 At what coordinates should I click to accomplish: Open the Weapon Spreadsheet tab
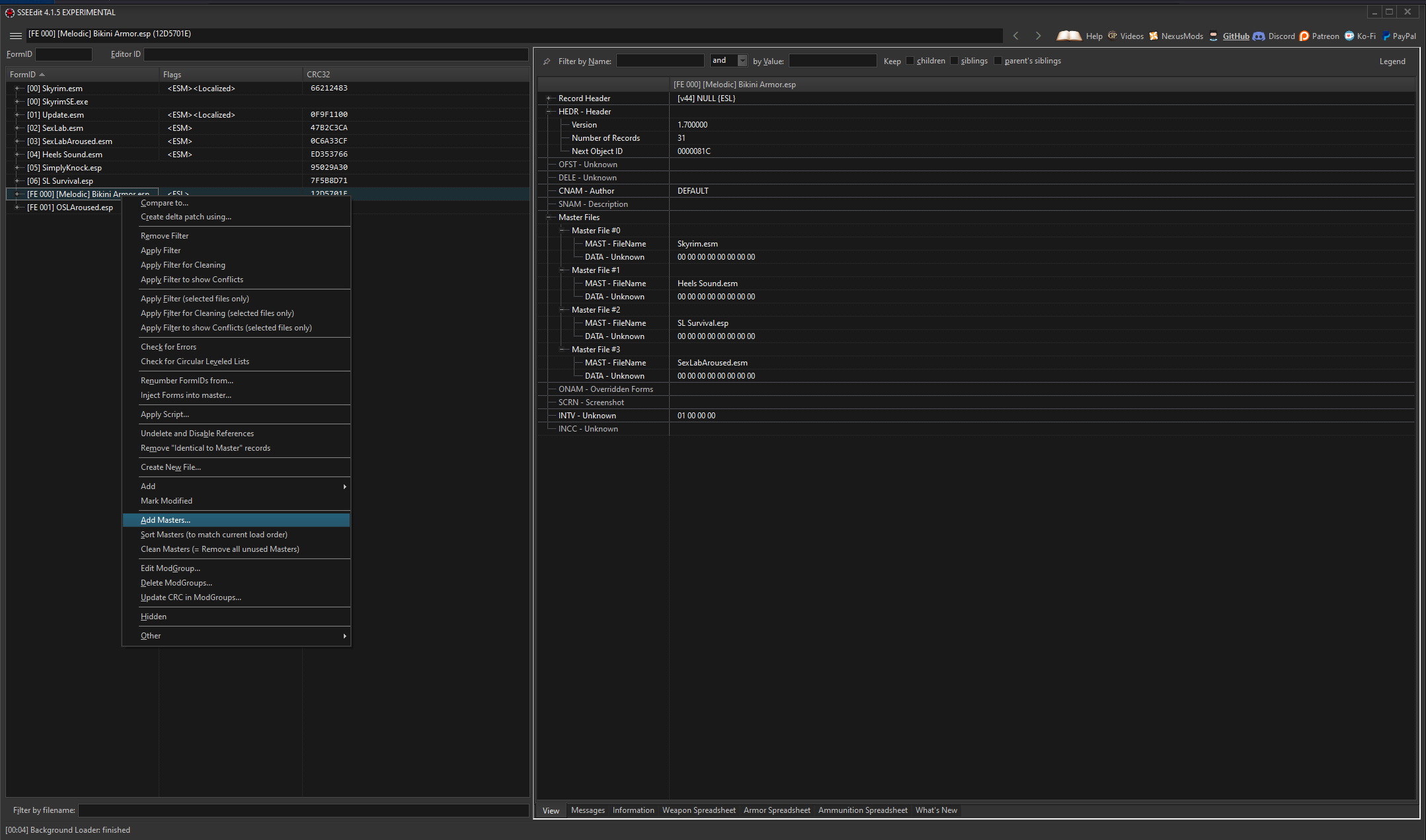tap(699, 810)
